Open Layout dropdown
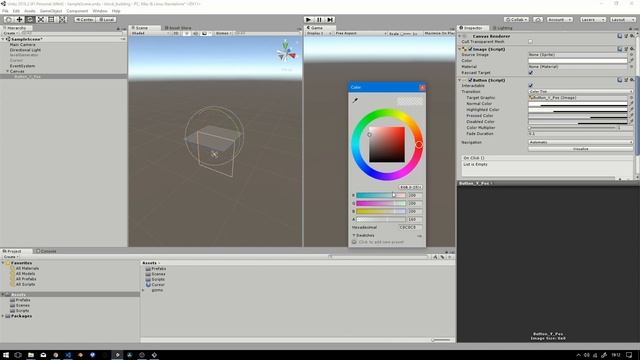This screenshot has width=640, height=360. pyautogui.click(x=622, y=19)
